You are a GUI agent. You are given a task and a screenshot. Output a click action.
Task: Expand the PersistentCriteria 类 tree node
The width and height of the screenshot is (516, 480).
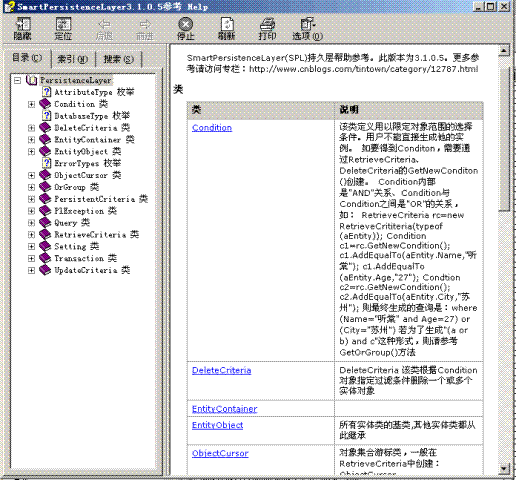click(x=31, y=199)
